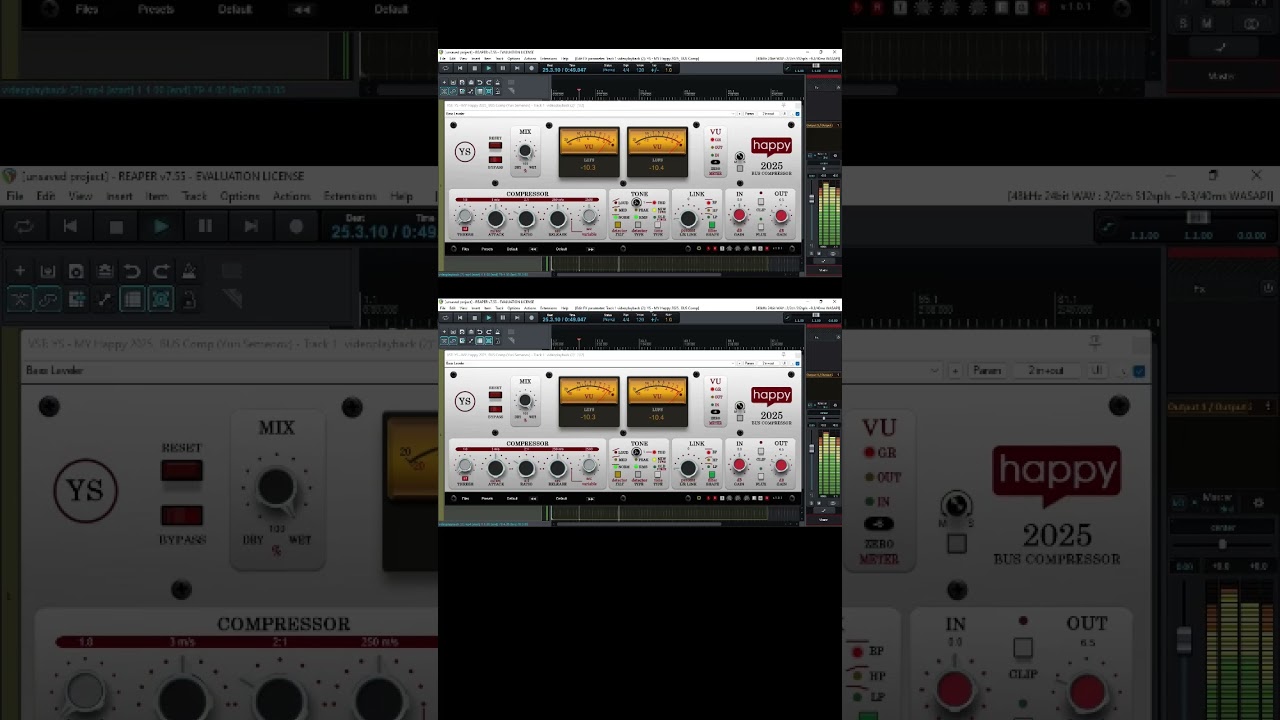Open the large blurred View menu in background

click(x=80, y=196)
